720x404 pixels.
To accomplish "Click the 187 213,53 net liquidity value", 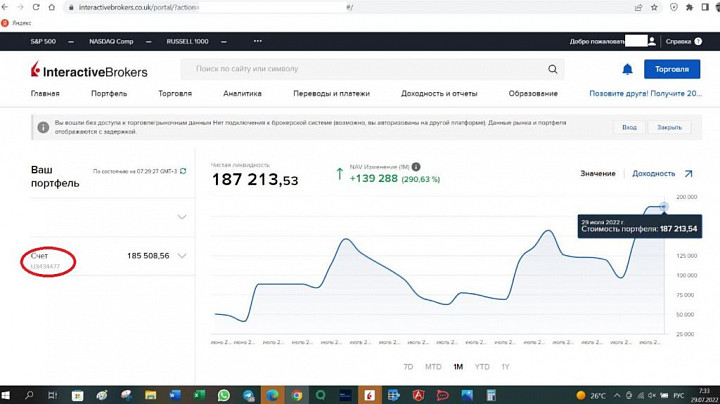I will [x=255, y=180].
